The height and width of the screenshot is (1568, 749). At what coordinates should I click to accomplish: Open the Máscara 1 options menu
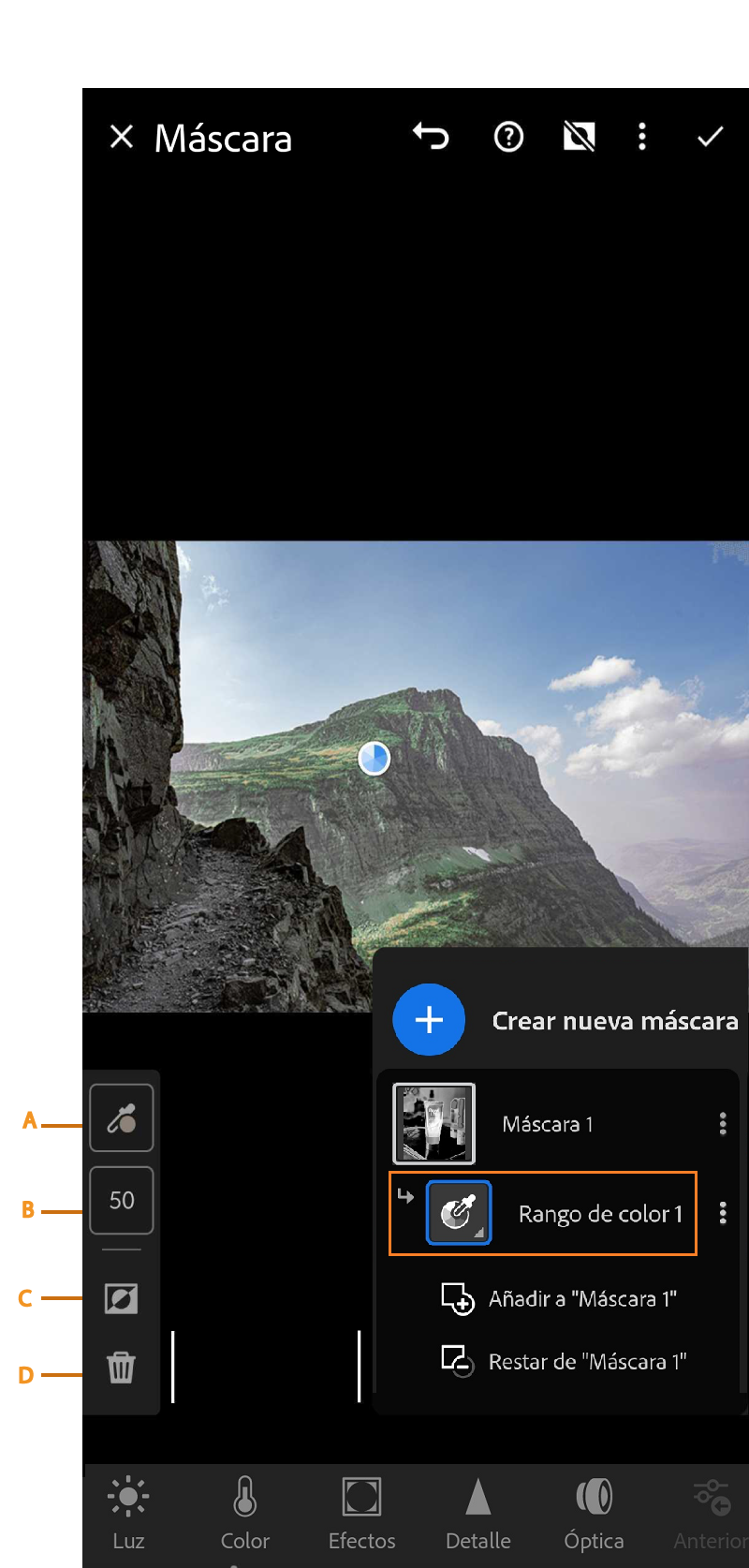click(x=722, y=1124)
